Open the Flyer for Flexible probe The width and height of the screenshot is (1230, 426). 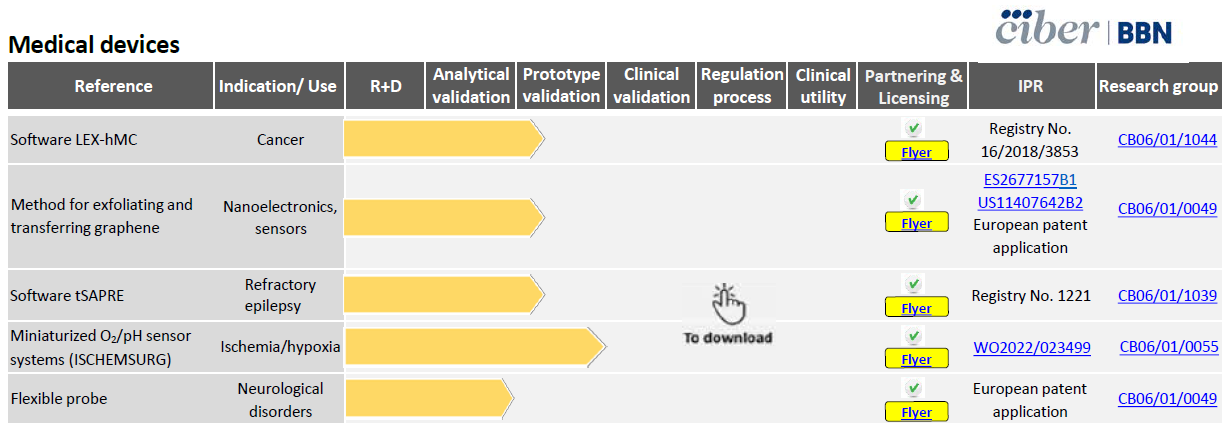[x=916, y=412]
